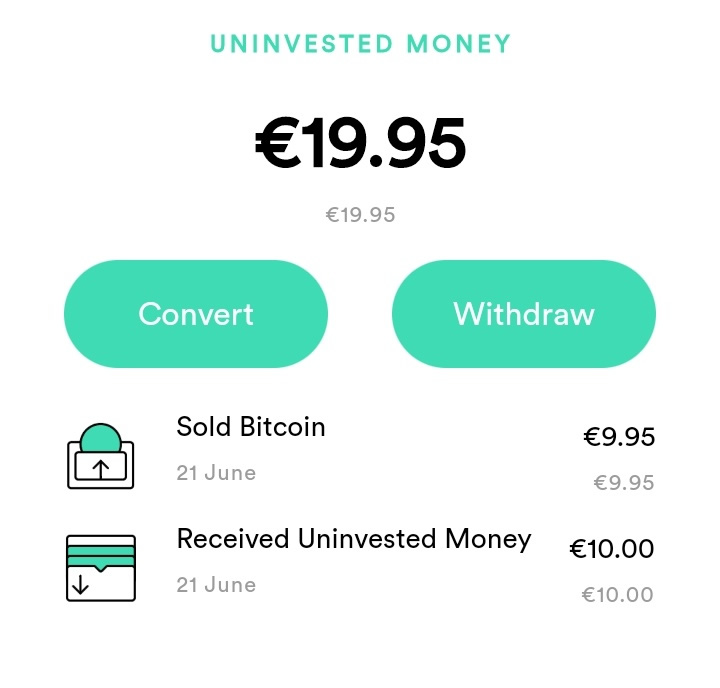This screenshot has height=688, width=720.
Task: Click the up arrow inside Sold Bitcoin icon
Action: point(101,468)
